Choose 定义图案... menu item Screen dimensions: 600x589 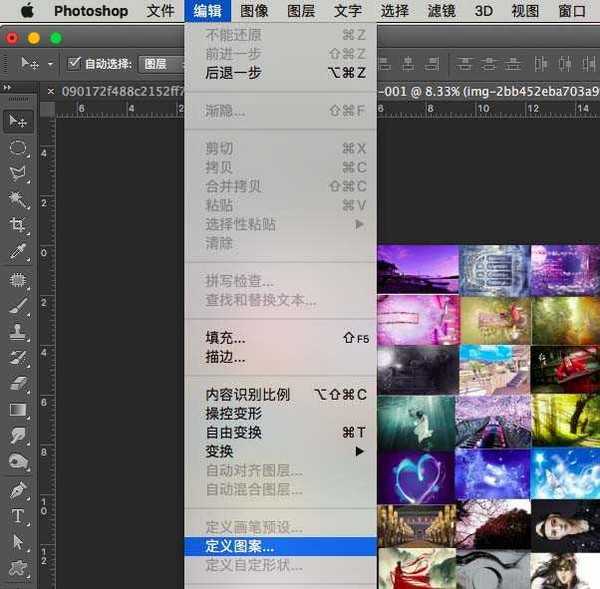[280, 546]
